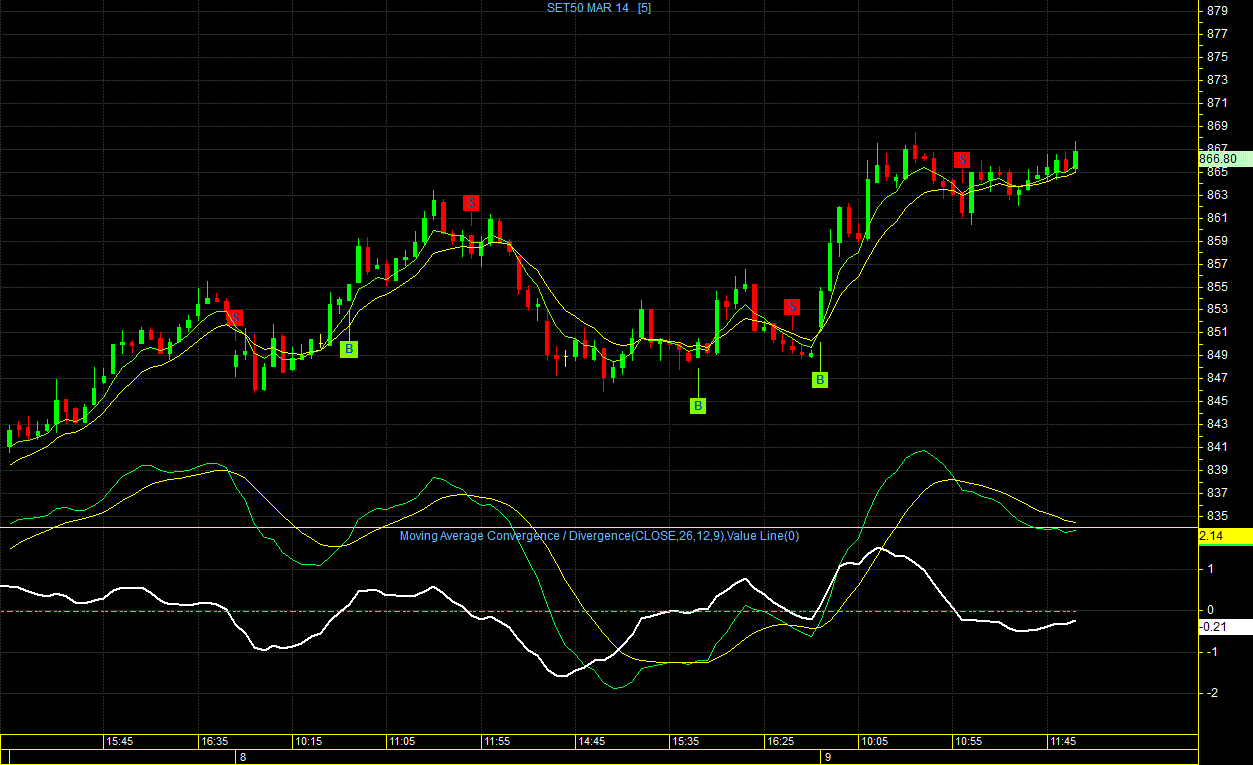The image size is (1253, 765).
Task: Click the date label 9 on bottom axis
Action: point(827,758)
